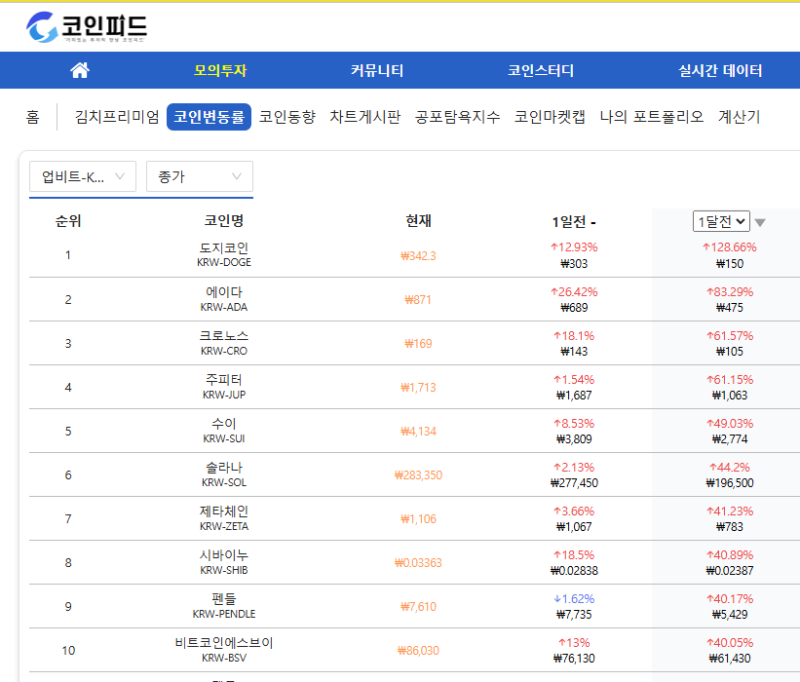Click the sort triangle next to 1달전
This screenshot has width=800, height=682.
[760, 222]
